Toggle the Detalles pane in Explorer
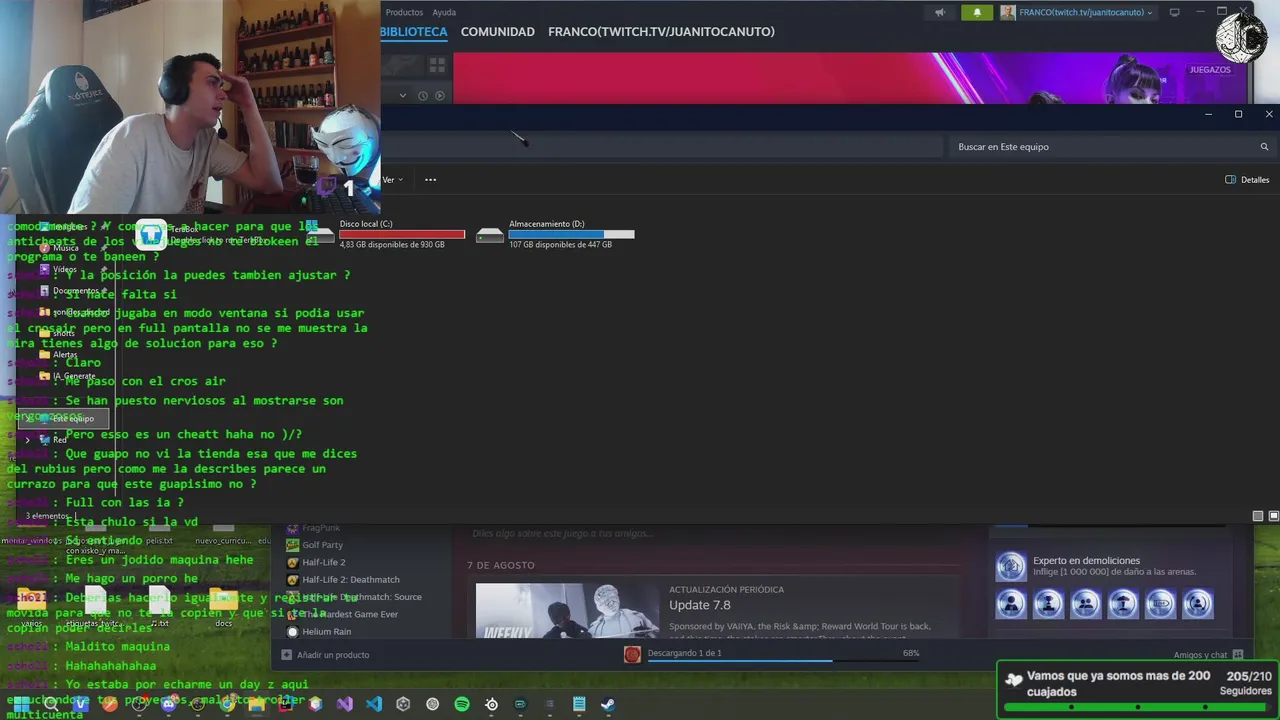This screenshot has width=1280, height=720. point(1247,180)
